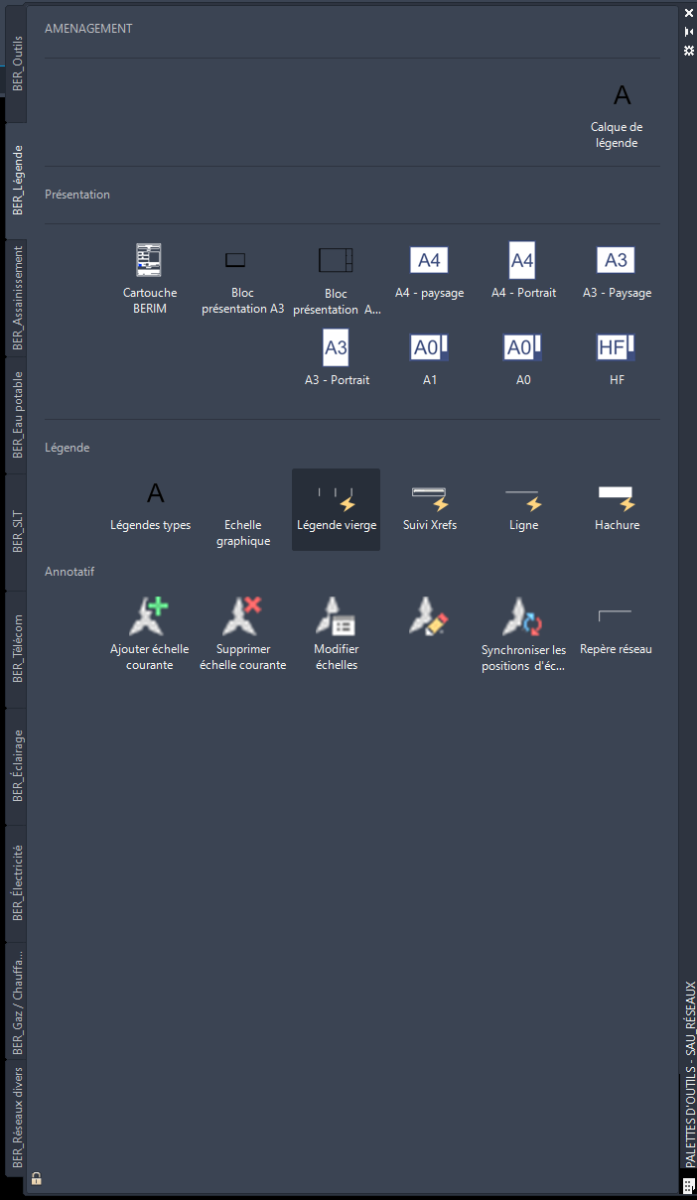Activate the Légende vierge tool

coord(336,509)
